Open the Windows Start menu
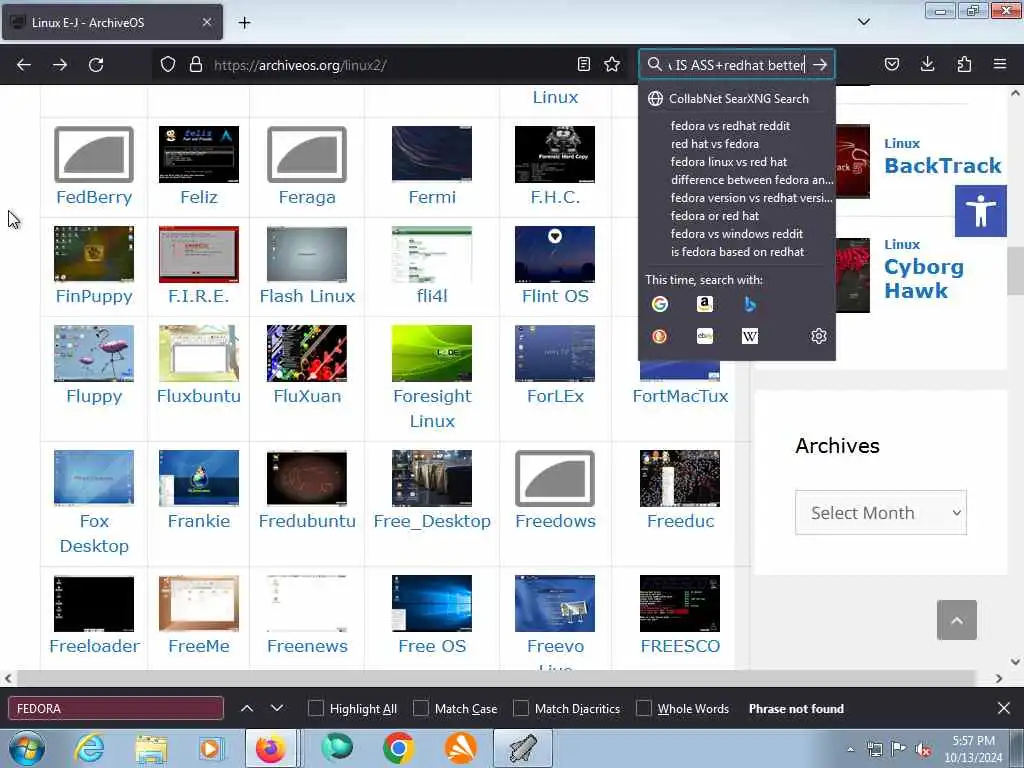Screen dimensions: 1024x768 [x=27, y=748]
